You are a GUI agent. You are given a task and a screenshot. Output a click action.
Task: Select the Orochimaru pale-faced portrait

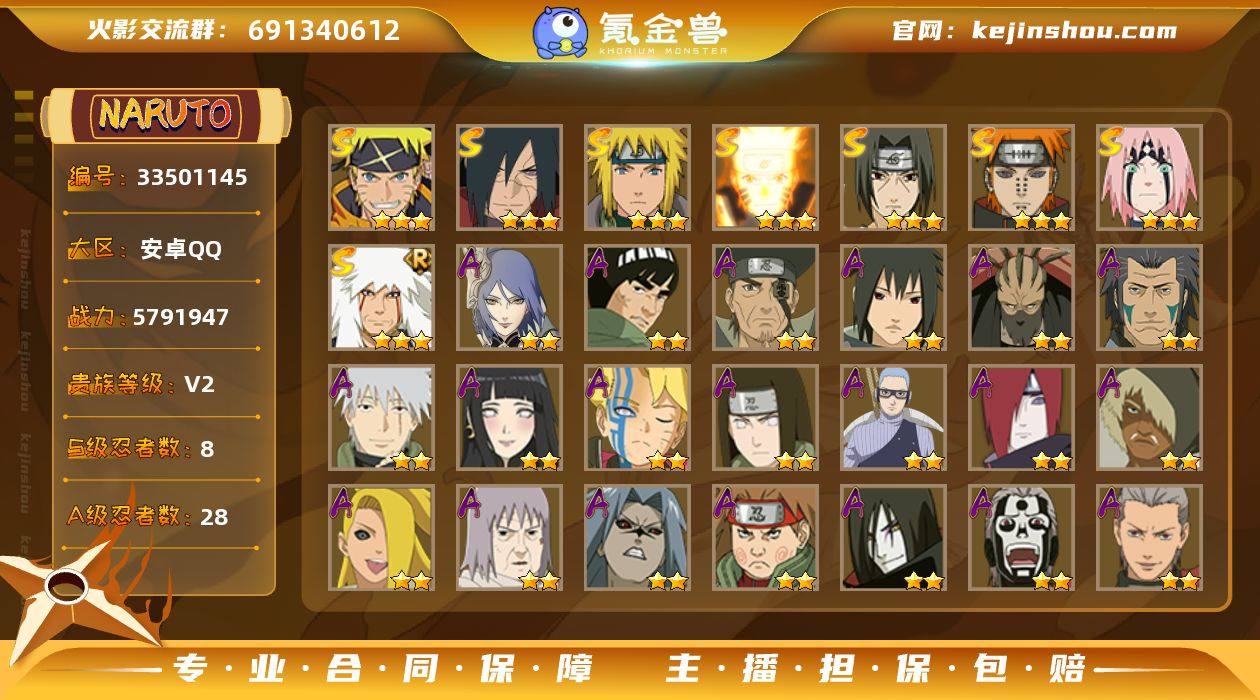893,538
